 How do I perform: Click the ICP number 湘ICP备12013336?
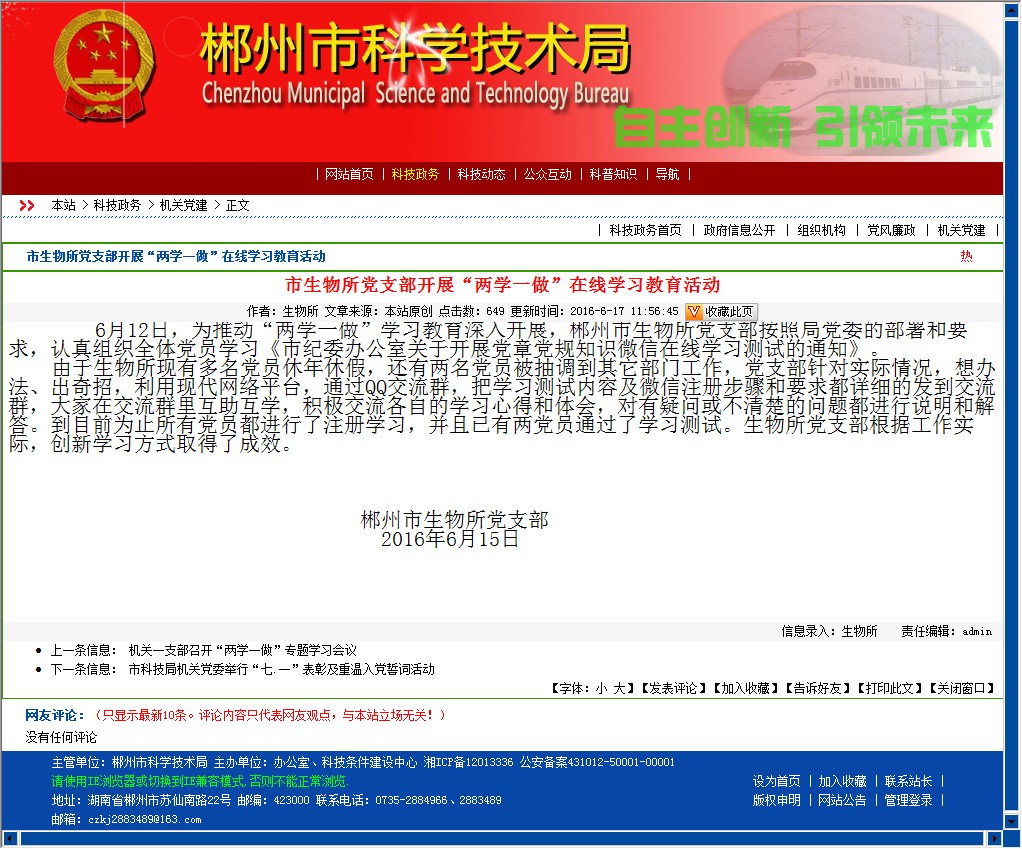[x=468, y=762]
